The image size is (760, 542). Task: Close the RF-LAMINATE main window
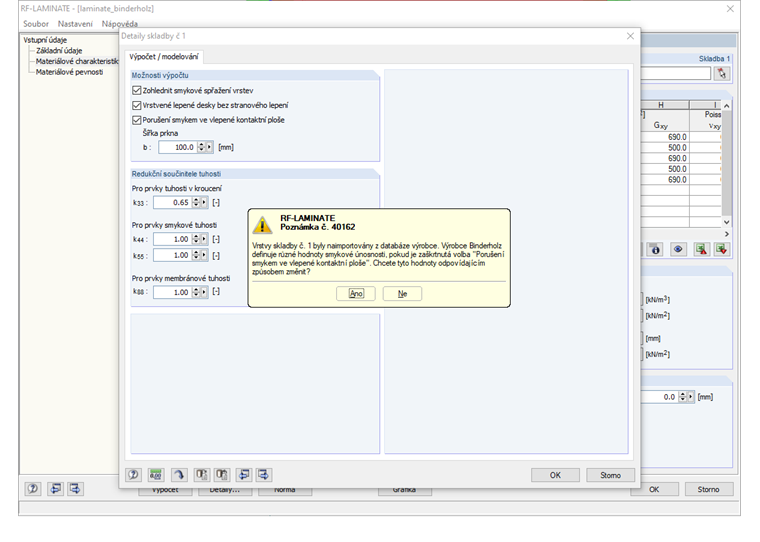pyautogui.click(x=730, y=9)
